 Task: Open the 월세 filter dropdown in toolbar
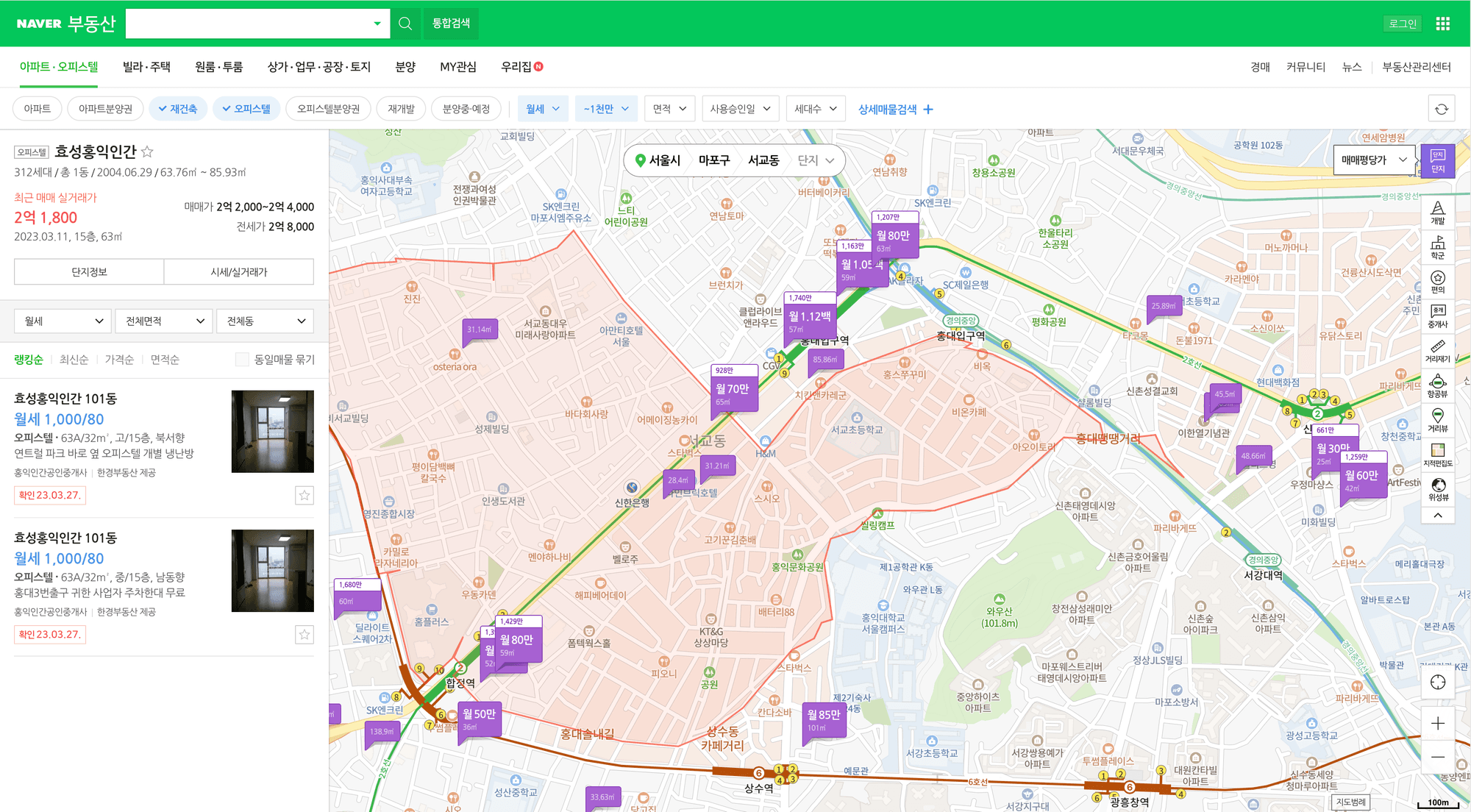pyautogui.click(x=543, y=109)
